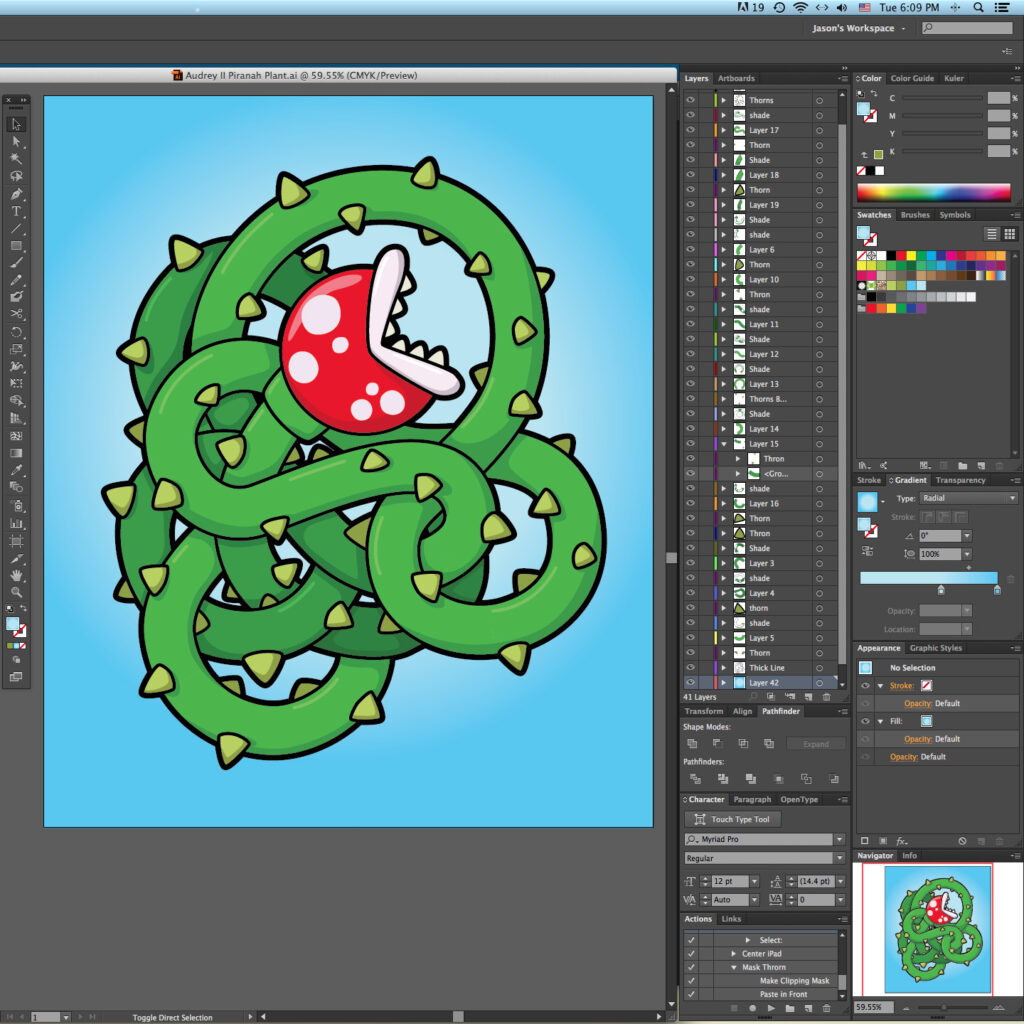The height and width of the screenshot is (1024, 1024).
Task: Open the Jason's Workspace switcher
Action: pos(858,28)
